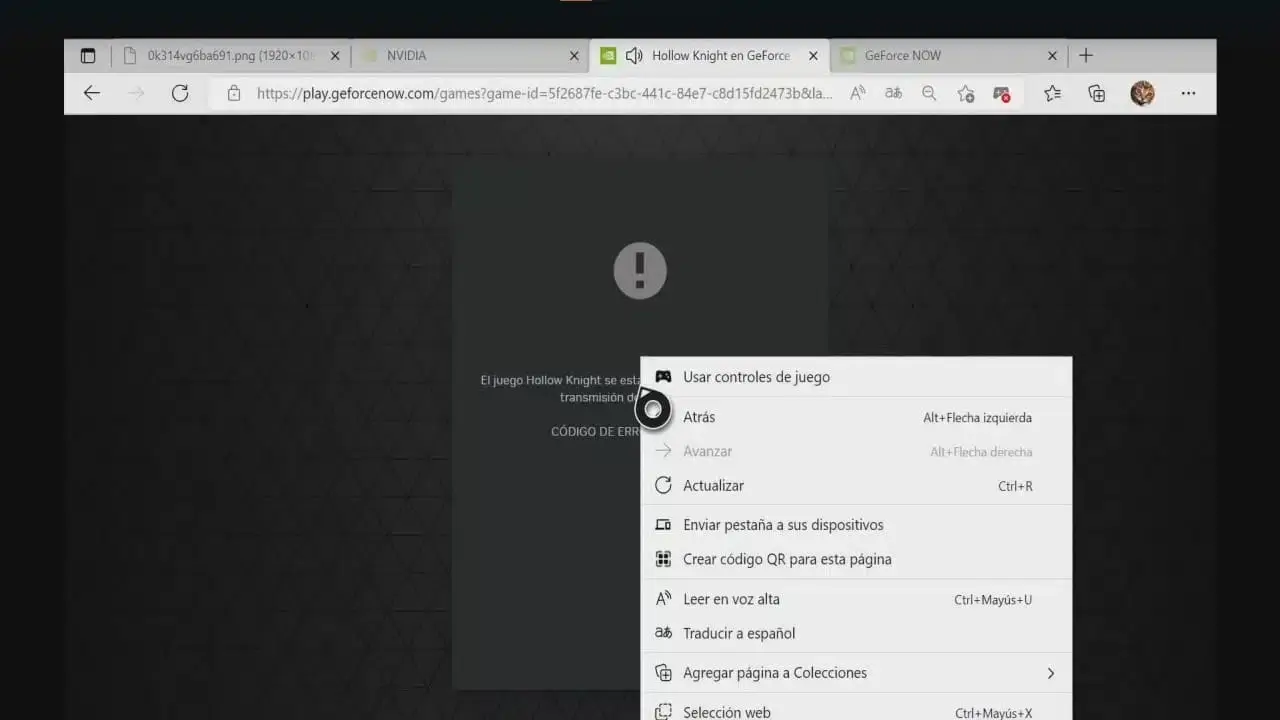Reload the page with the refresh icon
Image resolution: width=1280 pixels, height=720 pixels.
pyautogui.click(x=180, y=93)
